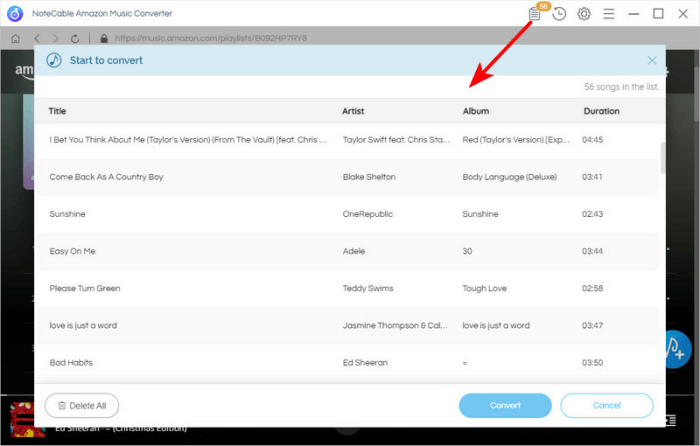Click artist Jasmine Thompson & Cal...
The width and height of the screenshot is (700, 446).
[395, 325]
